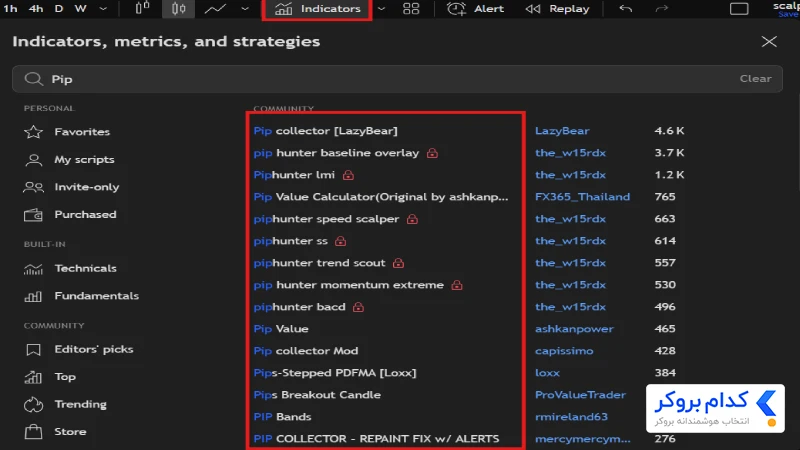Select piphunter ss script

coord(290,240)
